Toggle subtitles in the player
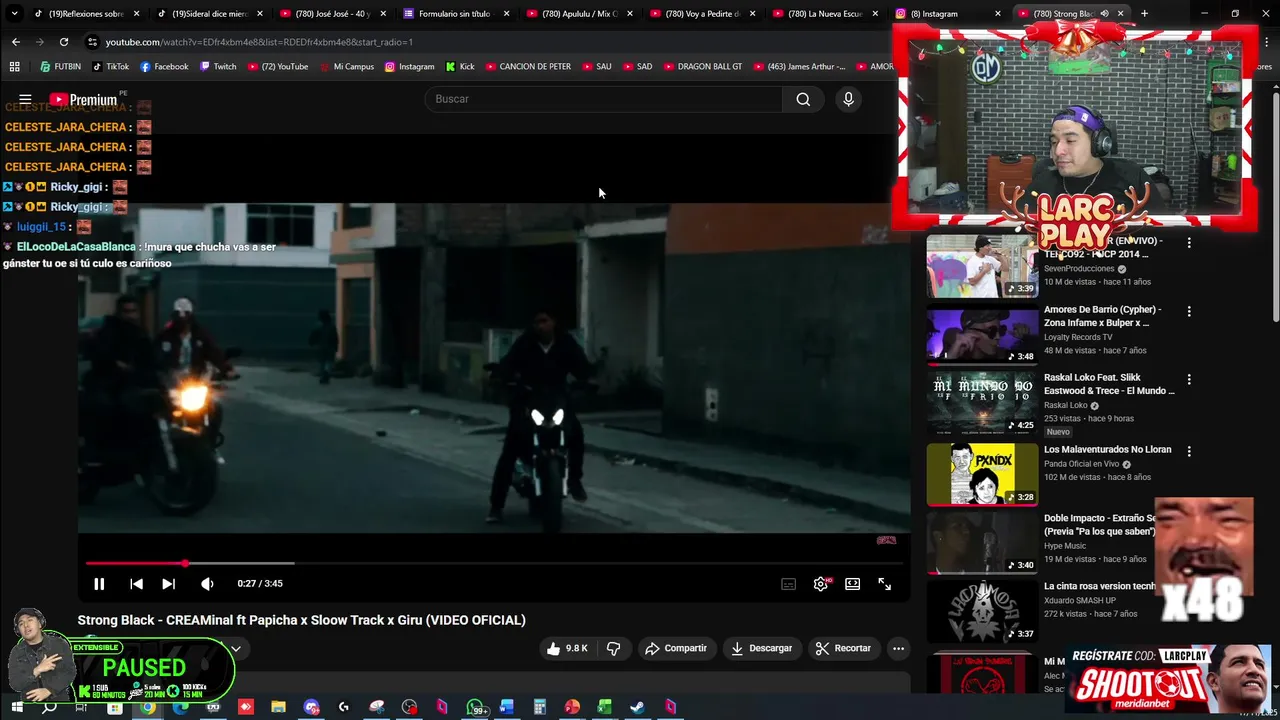The image size is (1280, 720). [x=788, y=584]
